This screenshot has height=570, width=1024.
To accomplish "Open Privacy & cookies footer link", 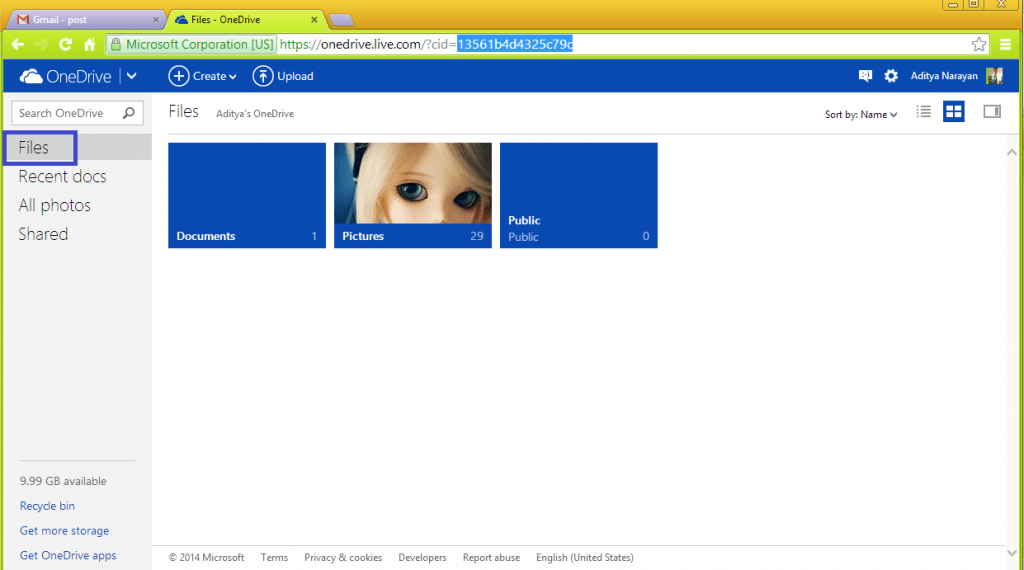I will pos(343,558).
